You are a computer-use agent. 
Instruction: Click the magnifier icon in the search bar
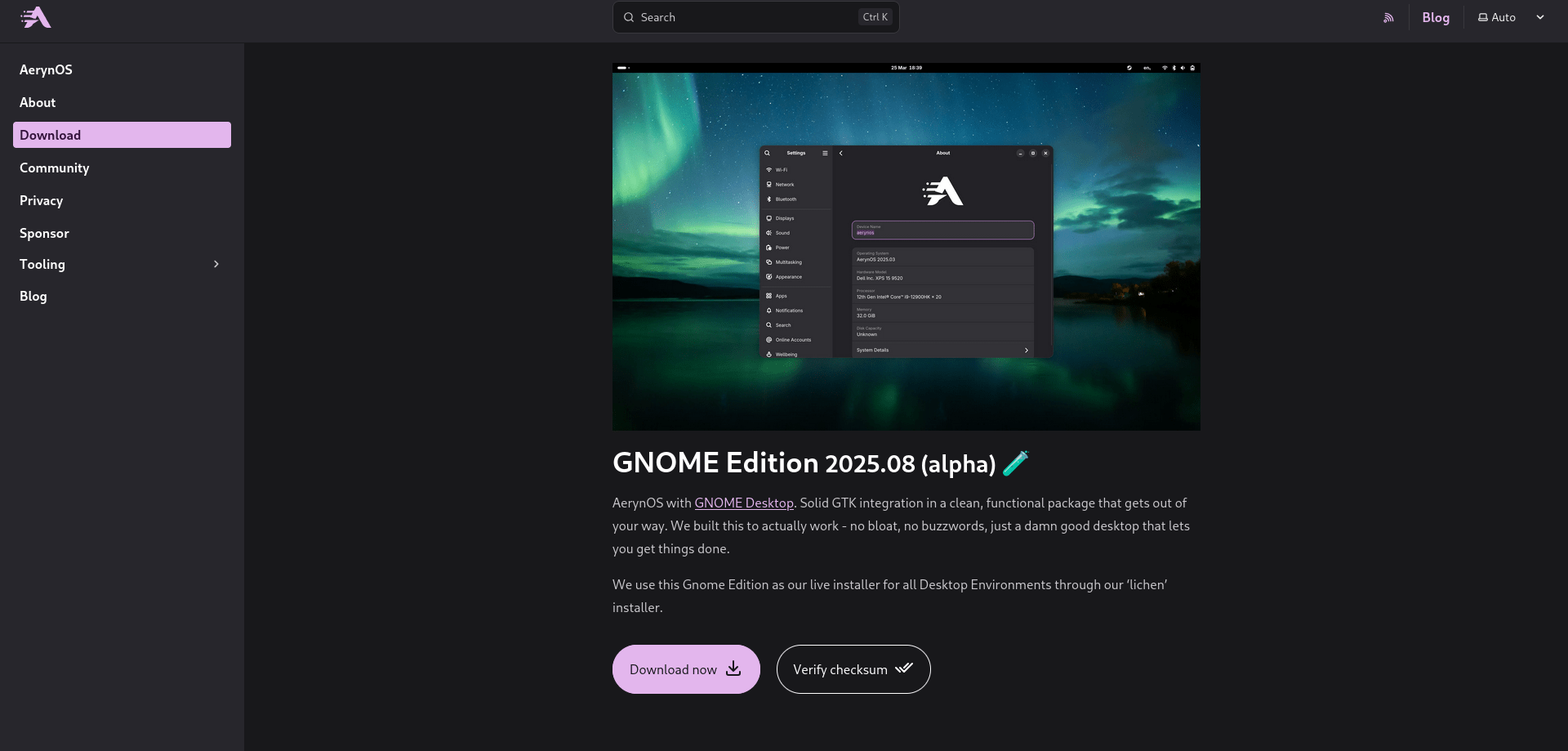pyautogui.click(x=629, y=17)
